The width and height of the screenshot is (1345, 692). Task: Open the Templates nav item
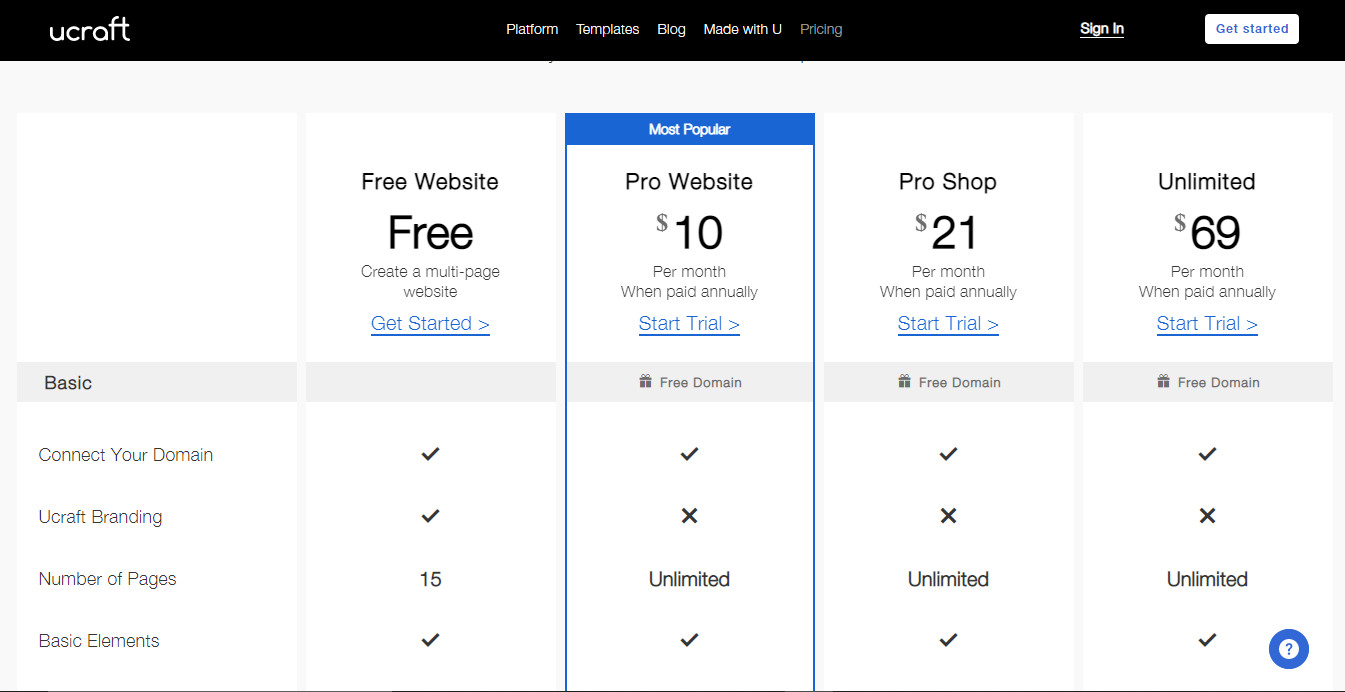click(607, 29)
